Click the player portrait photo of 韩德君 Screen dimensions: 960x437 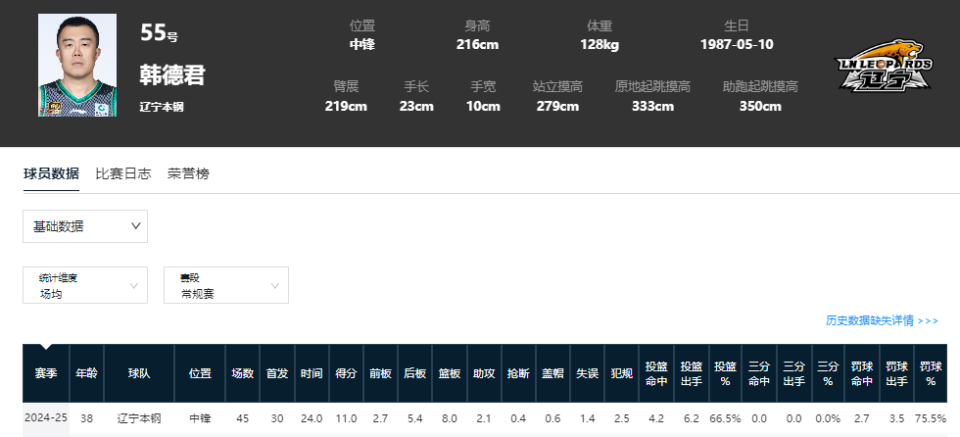77,65
